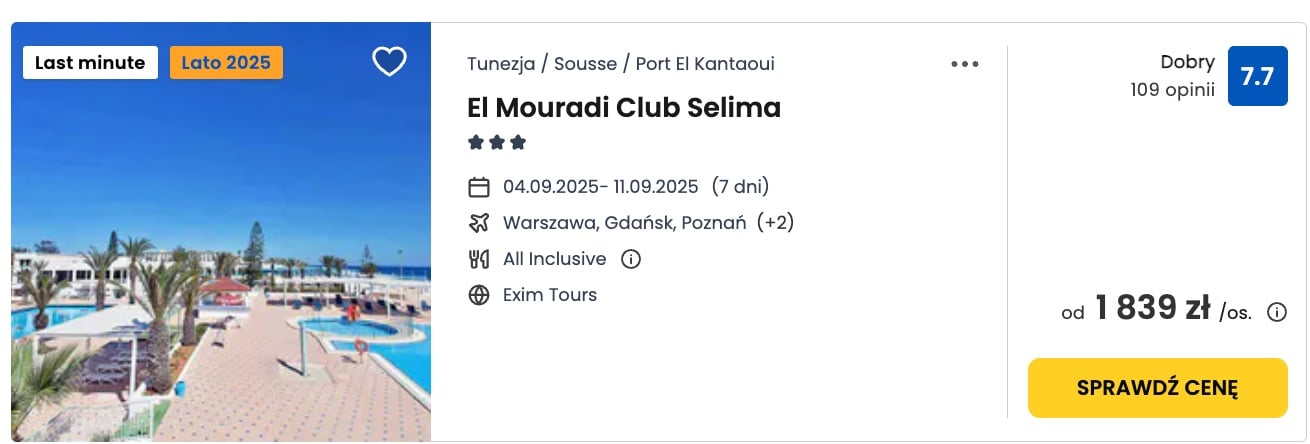Open the 109 opinii reviews link
Screen dimensions: 1310x444
[1172, 91]
